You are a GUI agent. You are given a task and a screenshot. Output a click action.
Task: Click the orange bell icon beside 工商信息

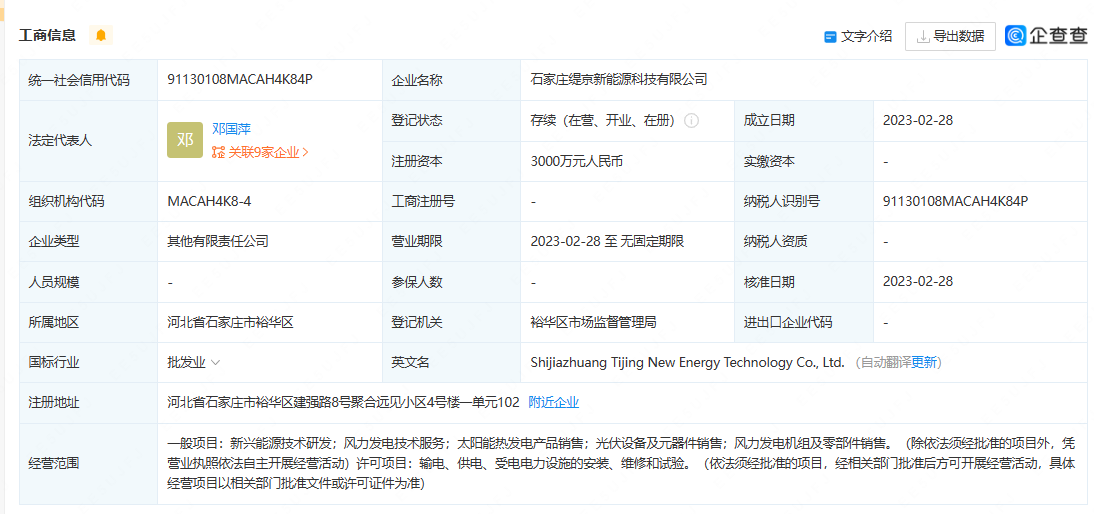coord(100,35)
